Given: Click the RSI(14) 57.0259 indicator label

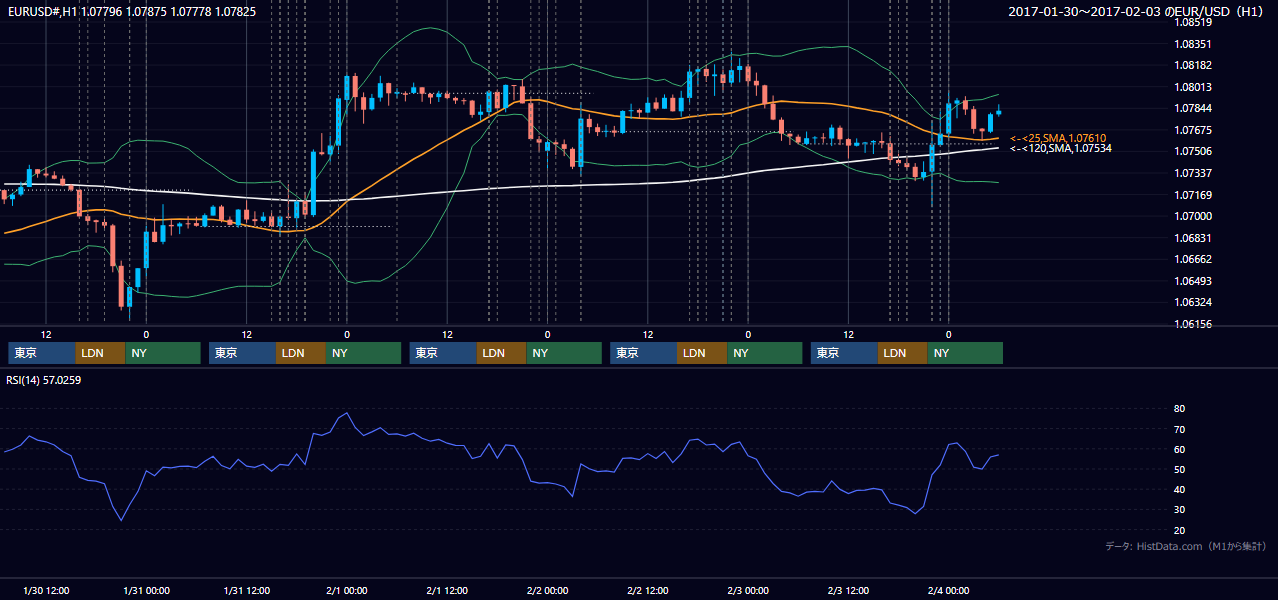Looking at the screenshot, I should (43, 380).
